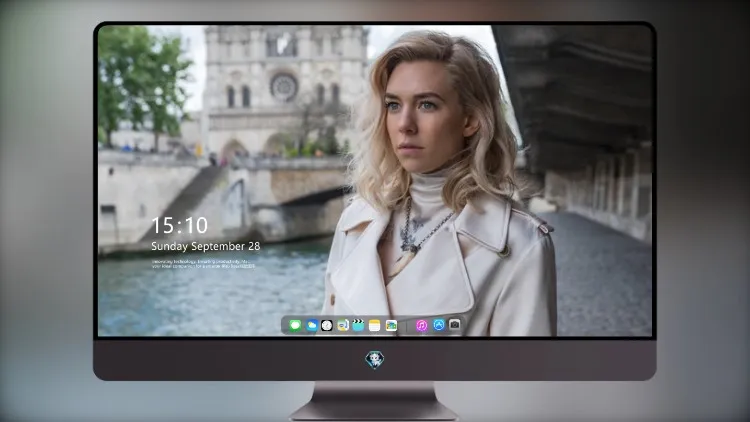Click the green tree on desktop wallpaper
The width and height of the screenshot is (750, 422).
coord(141,81)
